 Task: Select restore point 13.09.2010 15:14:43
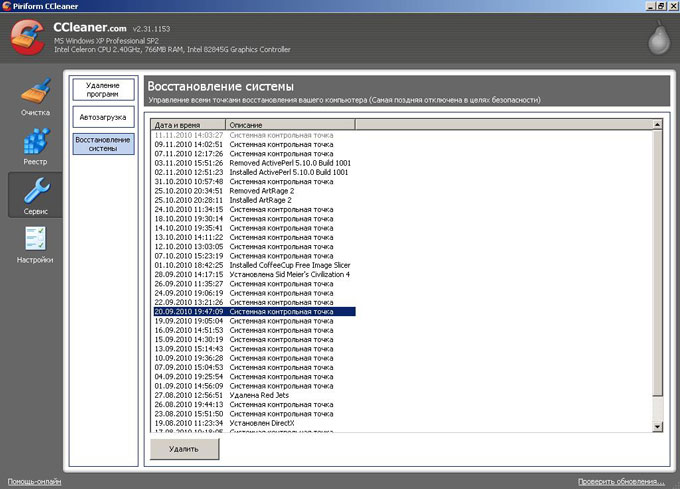[x=255, y=349]
